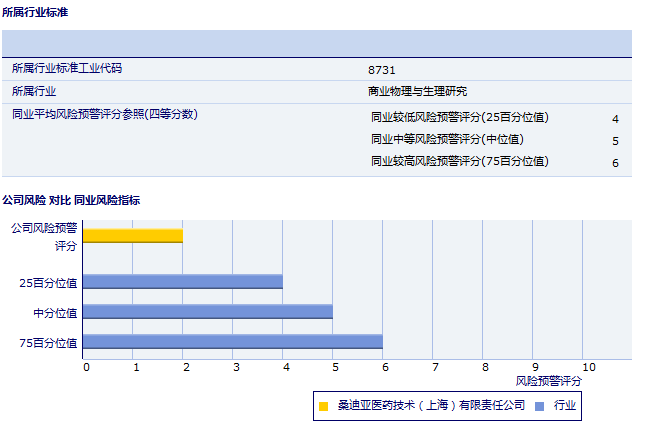The height and width of the screenshot is (431, 654).
Task: Click the x-axis tick label 7
Action: coord(435,367)
